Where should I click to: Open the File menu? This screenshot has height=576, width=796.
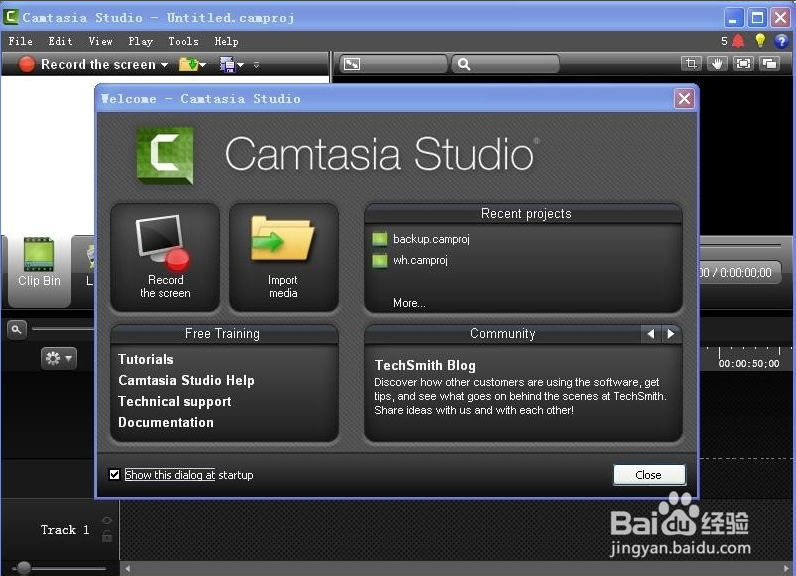point(21,41)
